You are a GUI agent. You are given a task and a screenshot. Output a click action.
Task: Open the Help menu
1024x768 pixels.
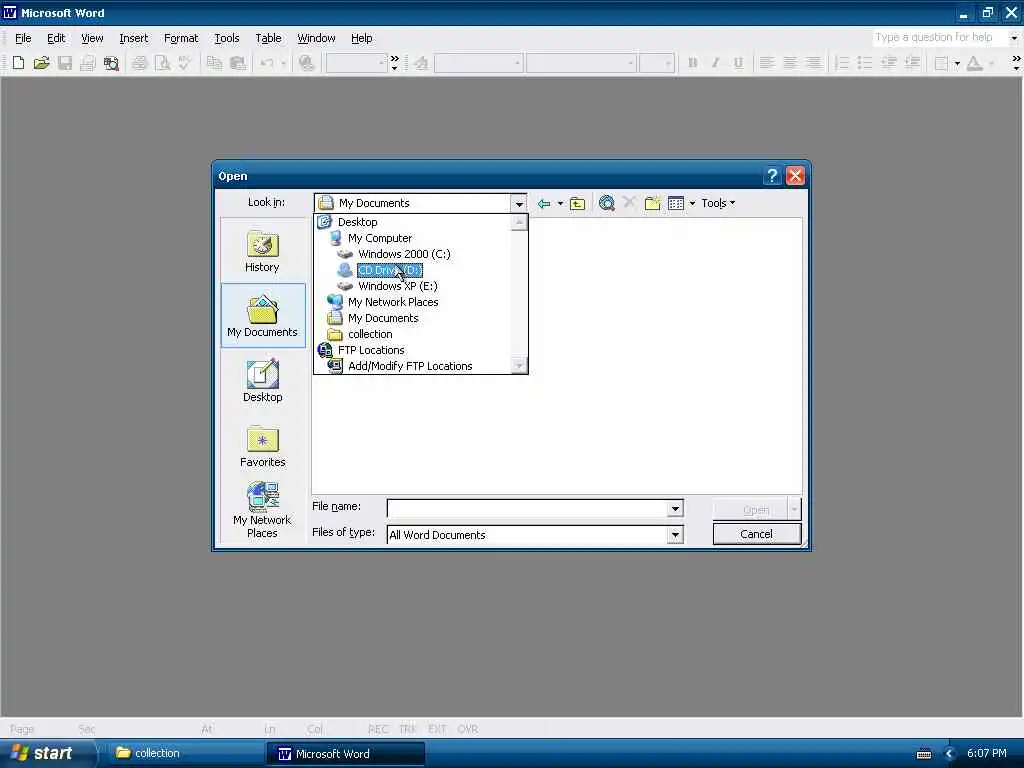(x=361, y=38)
